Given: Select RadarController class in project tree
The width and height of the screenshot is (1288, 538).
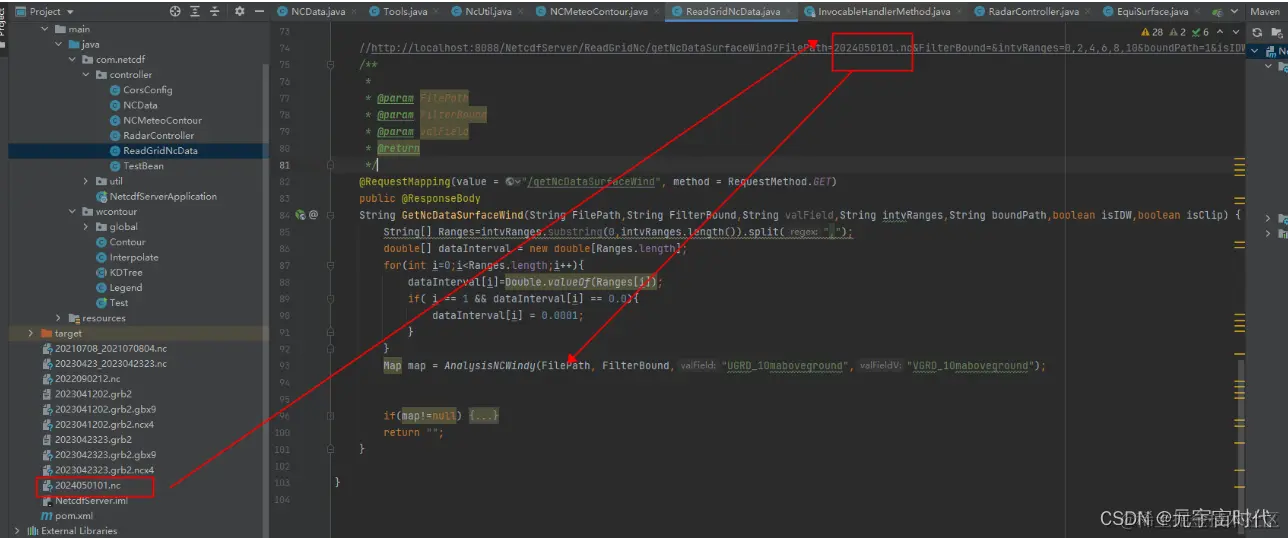Looking at the screenshot, I should [x=151, y=135].
